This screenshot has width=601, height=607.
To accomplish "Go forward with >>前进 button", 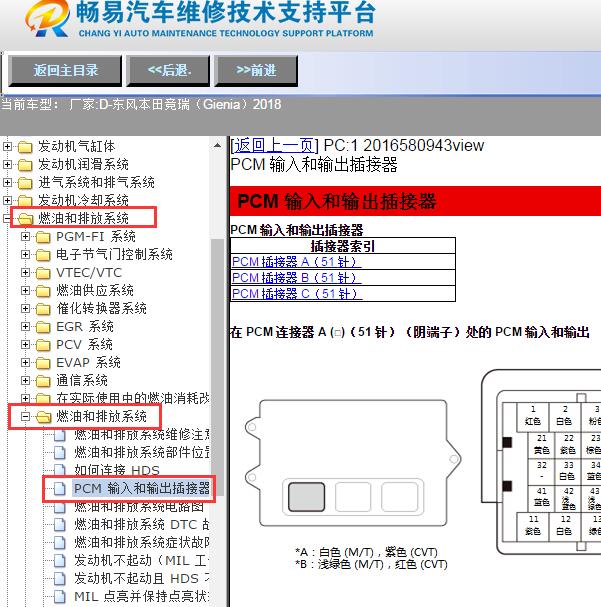I will (256, 71).
